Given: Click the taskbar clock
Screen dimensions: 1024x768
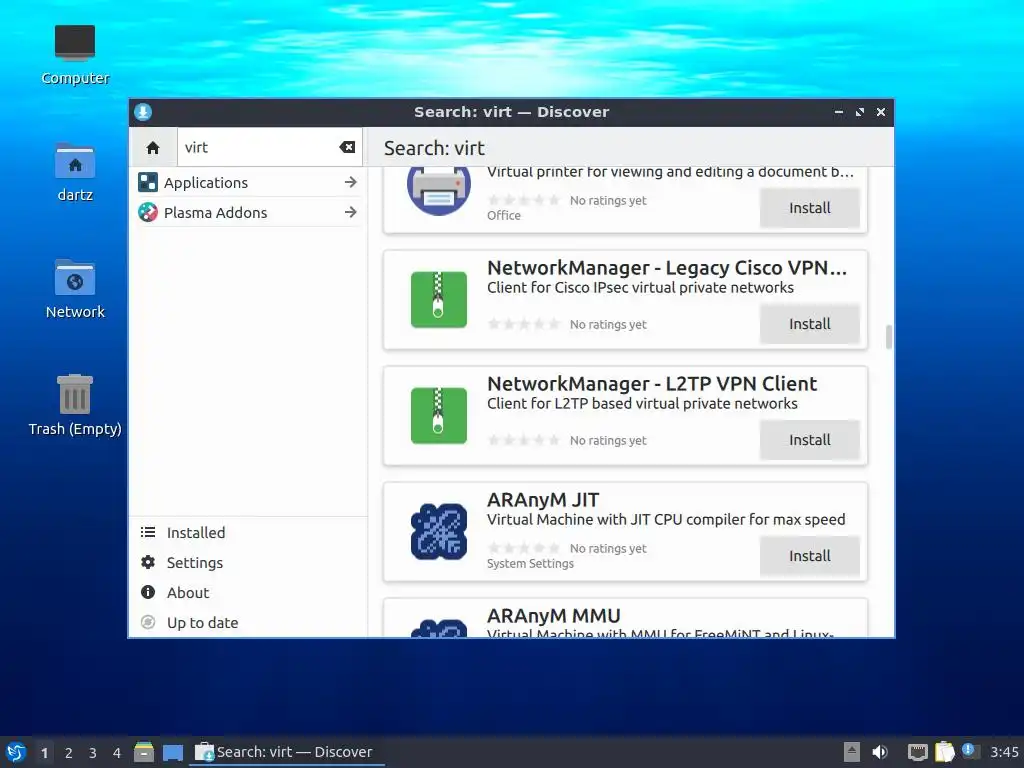Looking at the screenshot, I should (1004, 752).
